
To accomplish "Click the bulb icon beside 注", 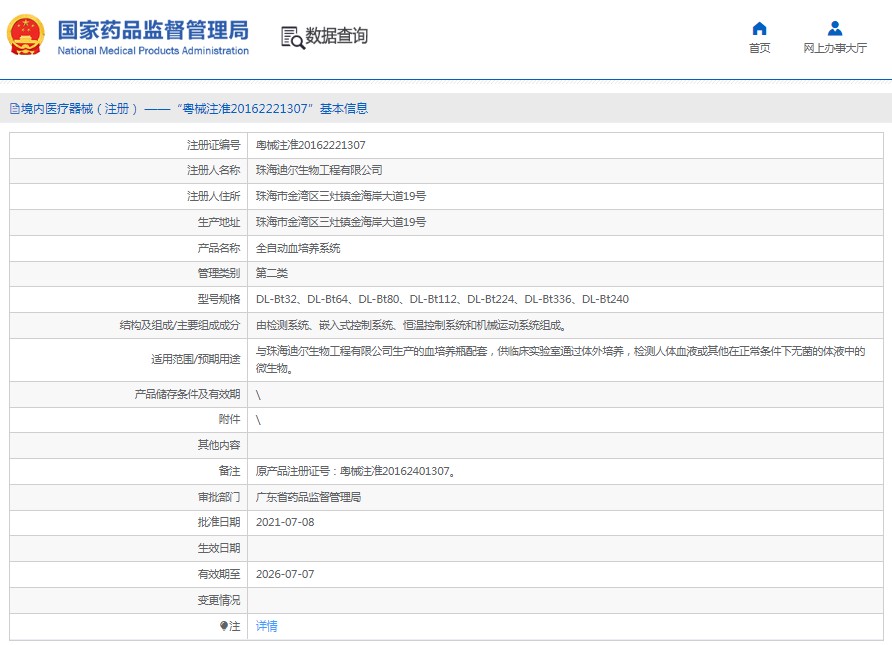I will pos(224,626).
